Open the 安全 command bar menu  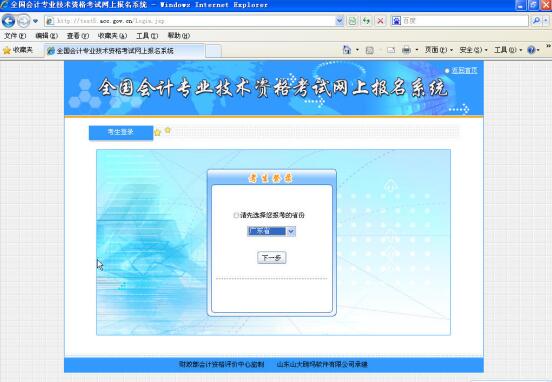pos(473,50)
